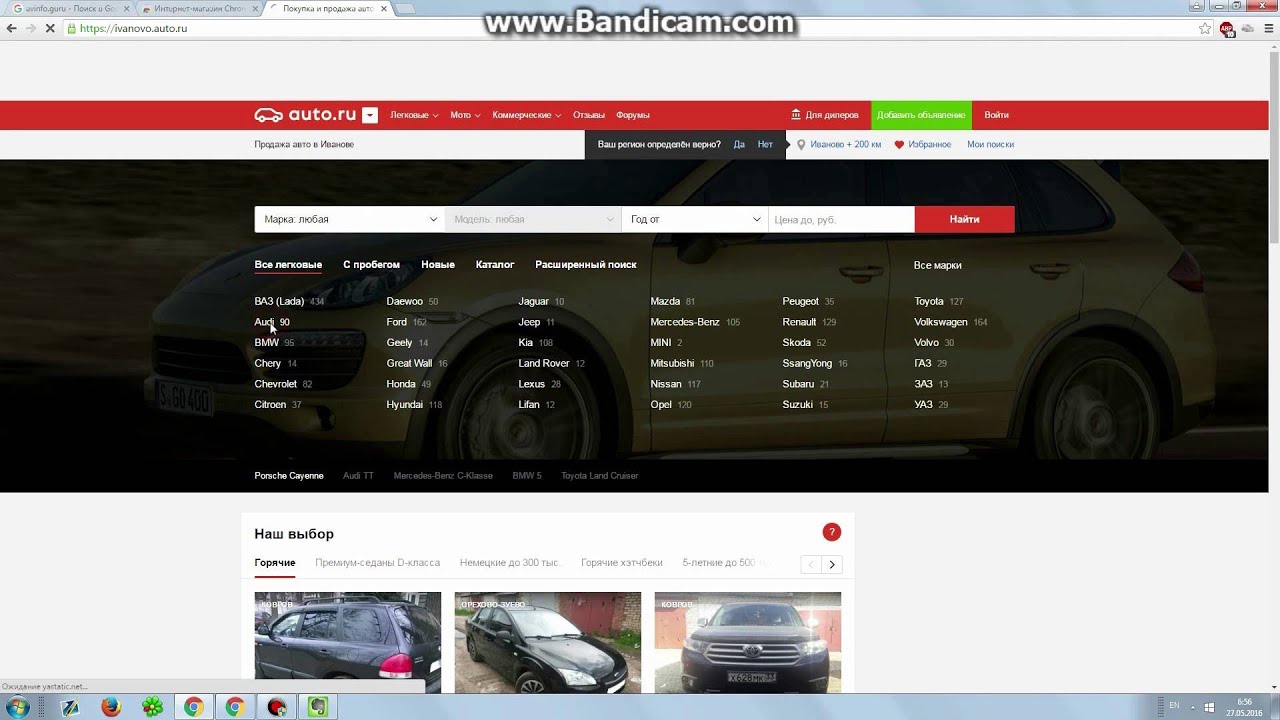1280x720 pixels.
Task: Choose the Audi brand link
Action: click(264, 322)
